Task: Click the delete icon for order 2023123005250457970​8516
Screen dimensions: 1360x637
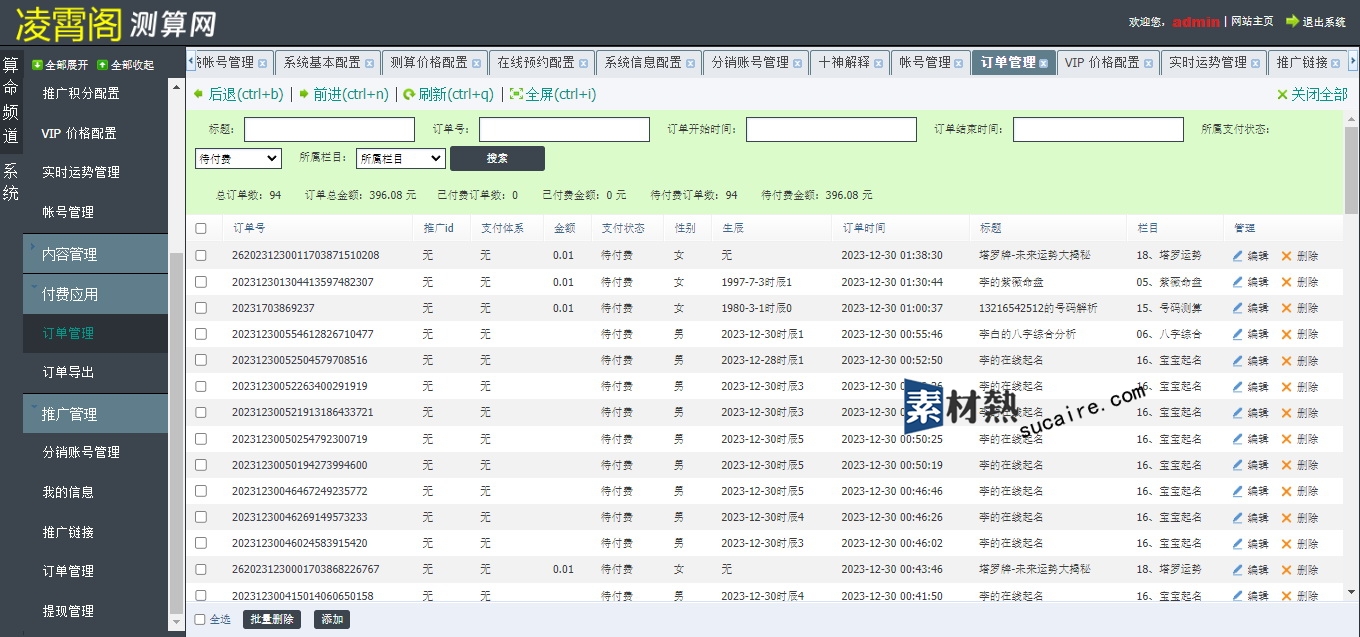Action: 1287,360
